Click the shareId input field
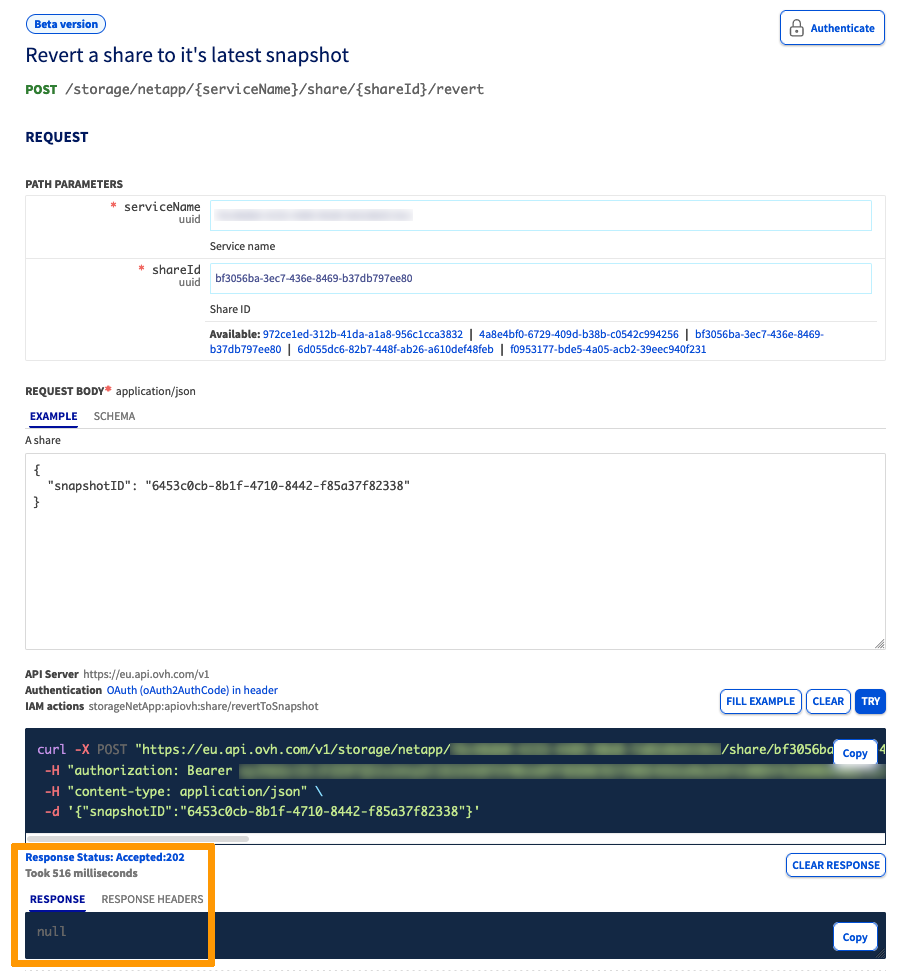 (540, 278)
